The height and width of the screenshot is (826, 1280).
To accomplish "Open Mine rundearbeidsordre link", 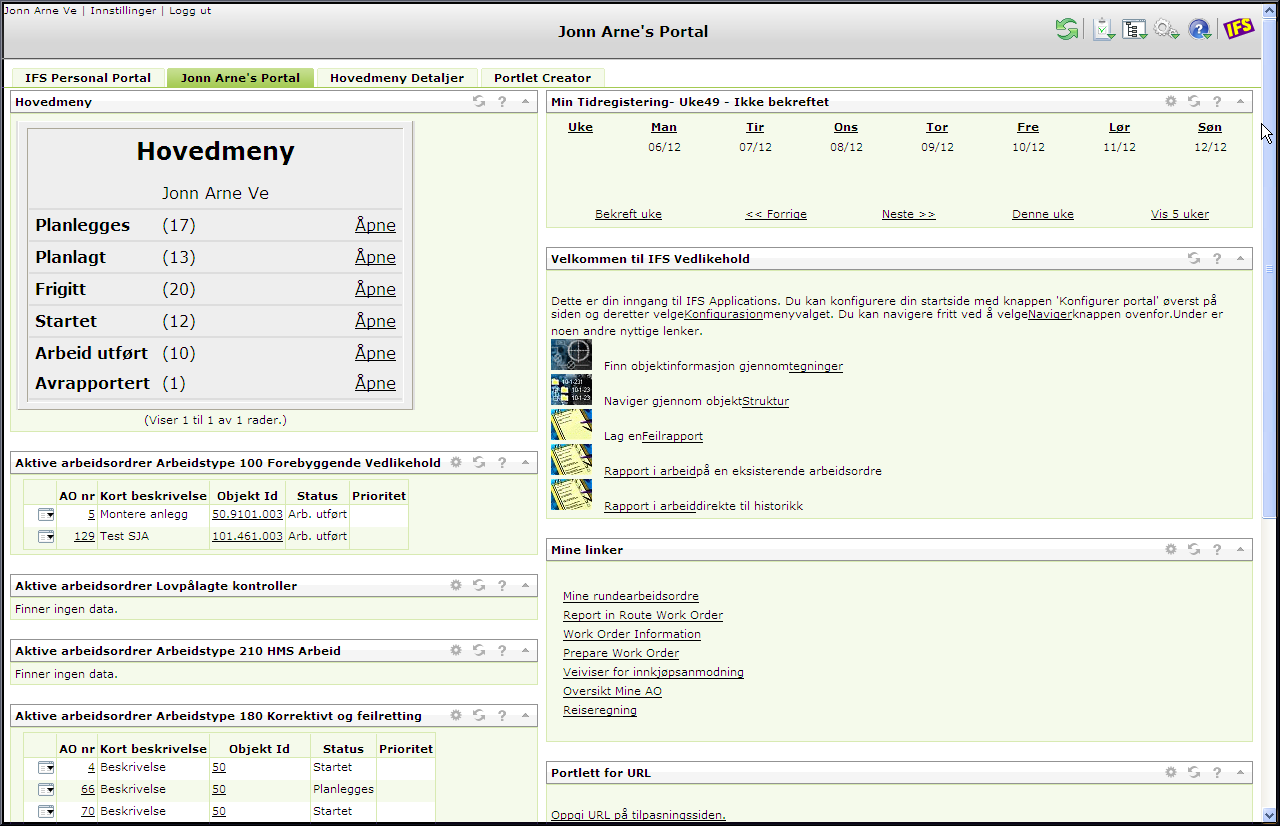I will pos(631,596).
